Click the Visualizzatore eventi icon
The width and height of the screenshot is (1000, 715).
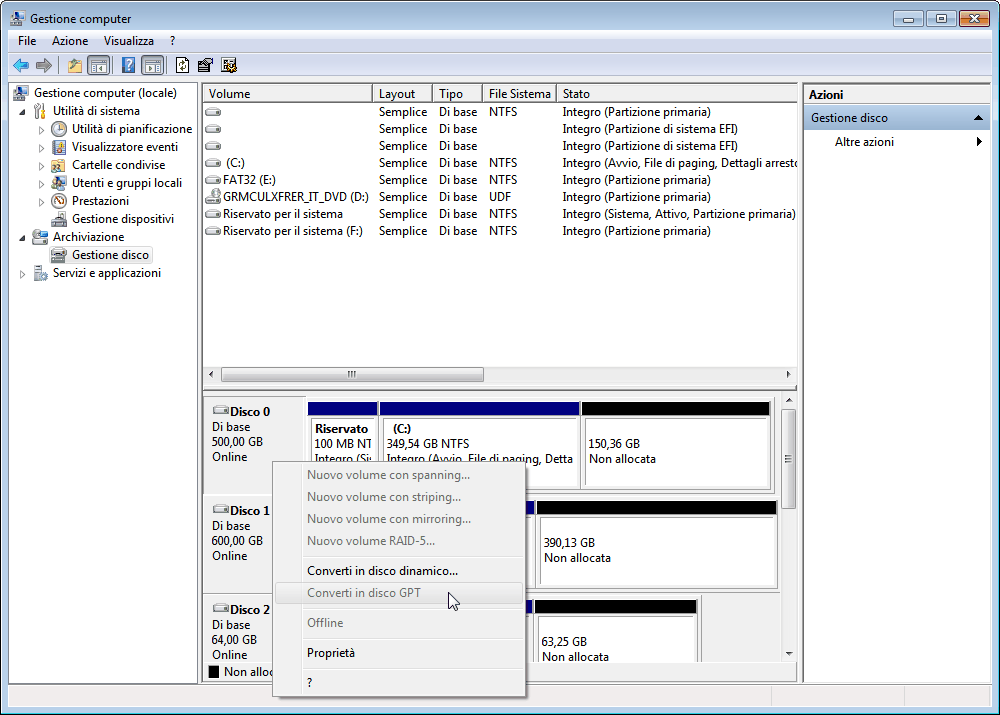coord(59,147)
